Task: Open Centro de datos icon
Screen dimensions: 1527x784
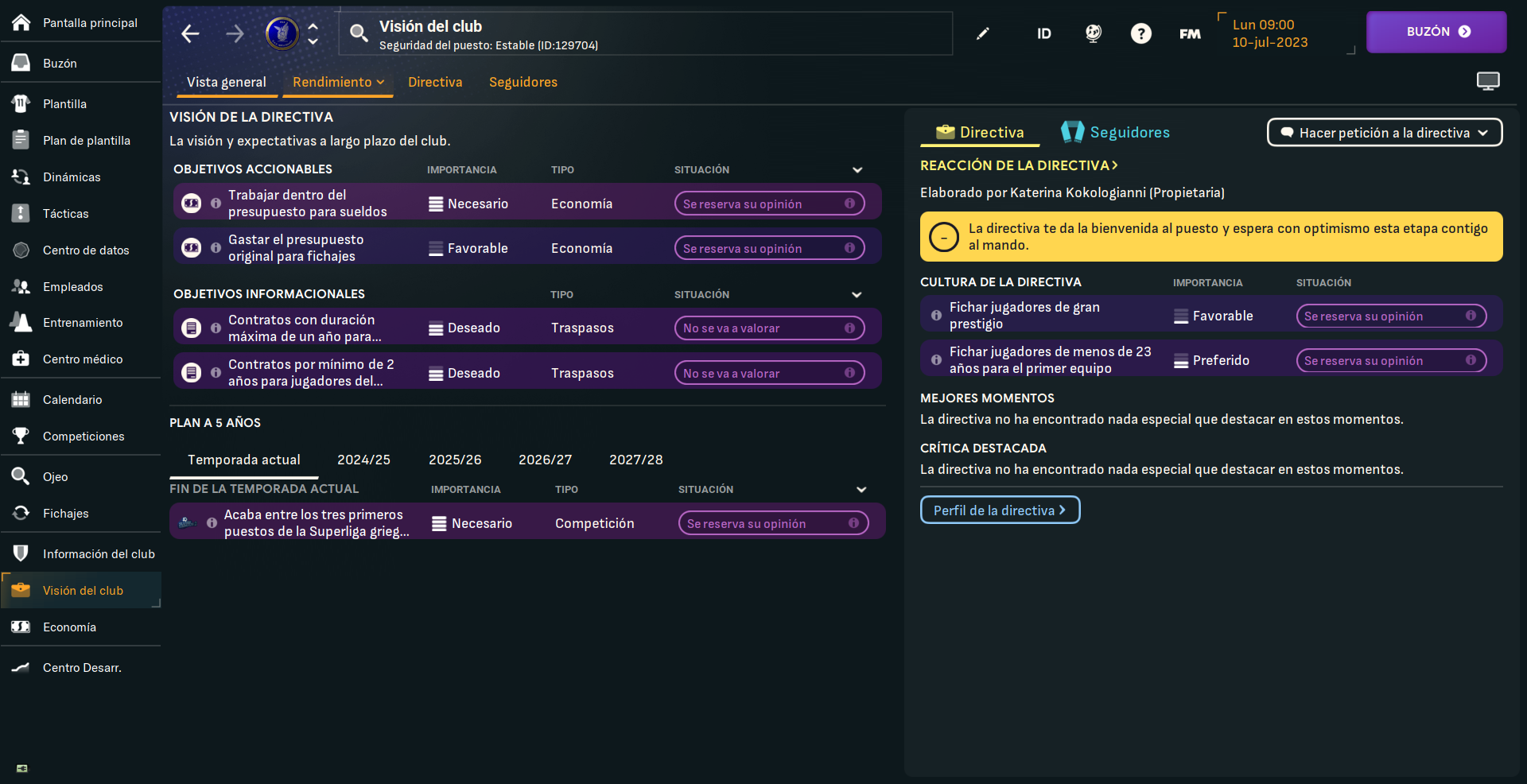Action: point(21,250)
